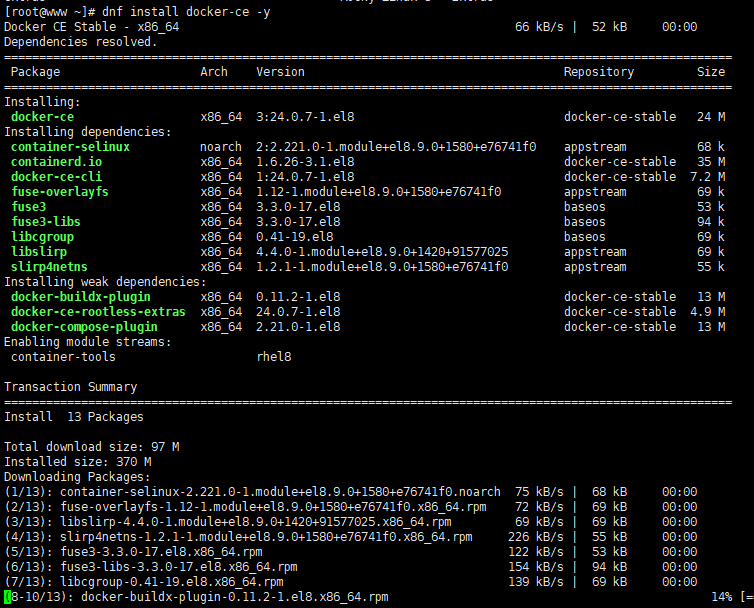
Task: Select the 'docker-compose-plugin' package name
Action: pos(84,327)
